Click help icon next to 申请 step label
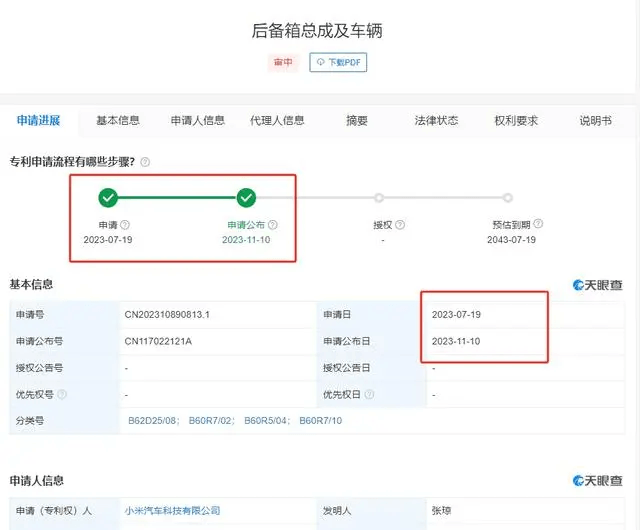640x530 pixels. (x=125, y=225)
